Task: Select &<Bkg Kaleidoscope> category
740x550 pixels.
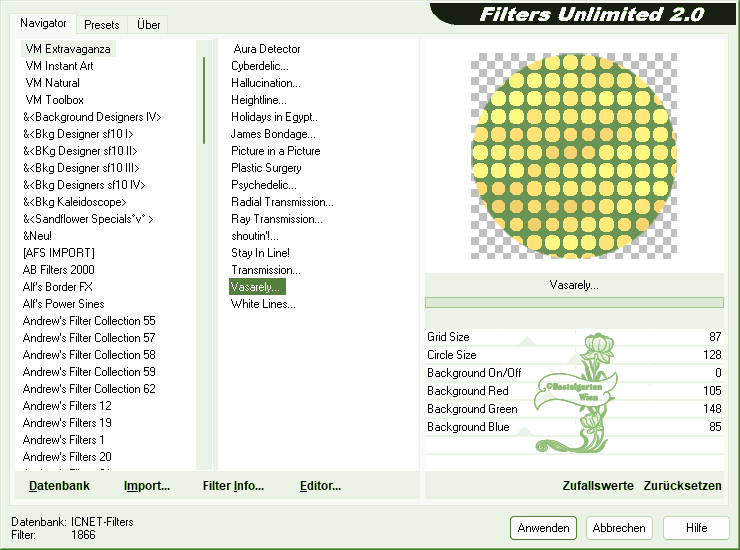Action: (x=75, y=202)
